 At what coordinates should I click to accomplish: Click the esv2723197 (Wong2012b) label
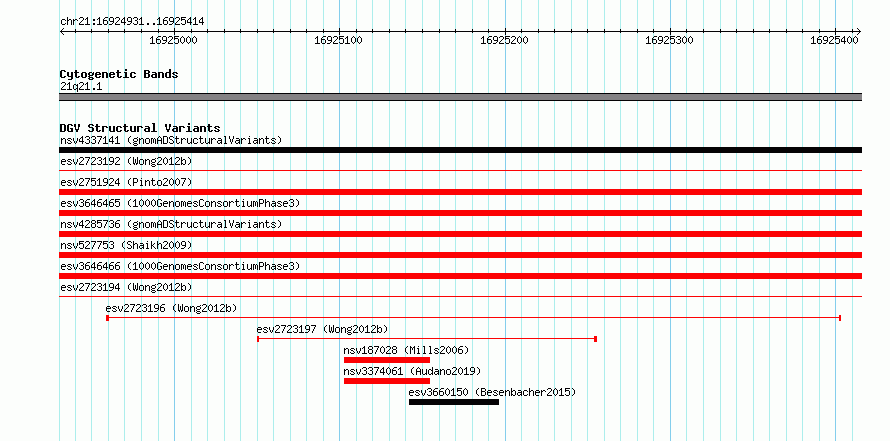[322, 329]
